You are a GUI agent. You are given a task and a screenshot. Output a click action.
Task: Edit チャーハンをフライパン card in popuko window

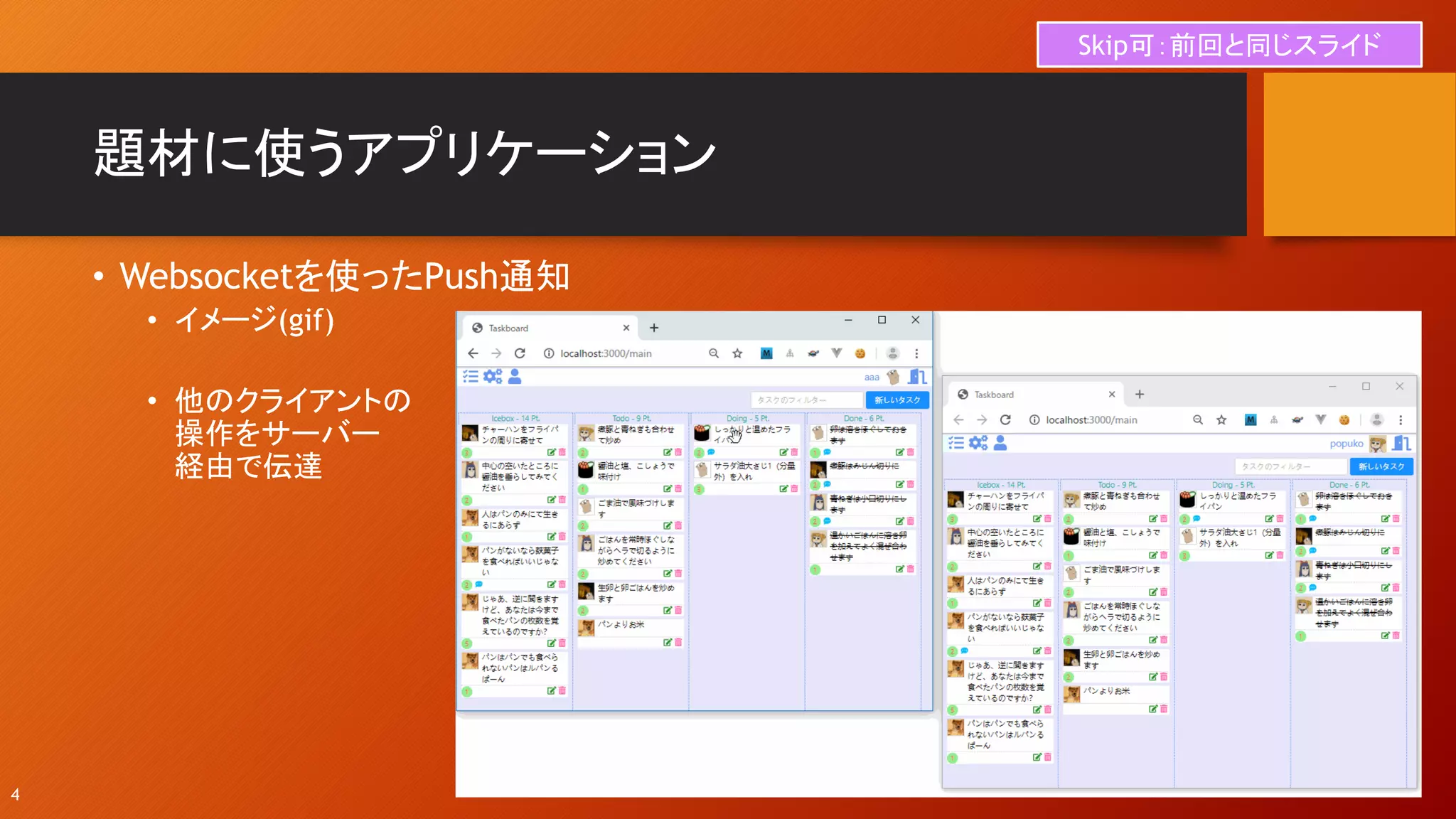point(1037,519)
